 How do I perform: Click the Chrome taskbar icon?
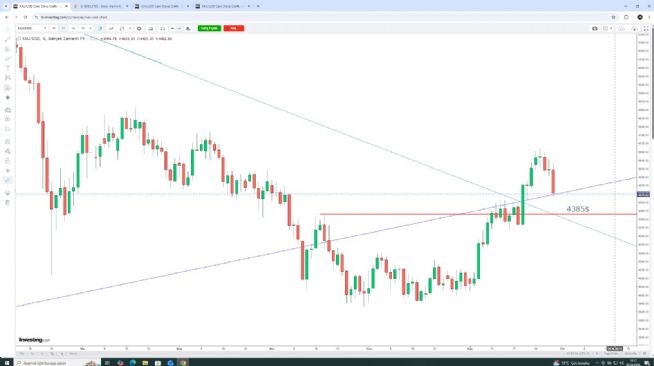click(x=183, y=363)
